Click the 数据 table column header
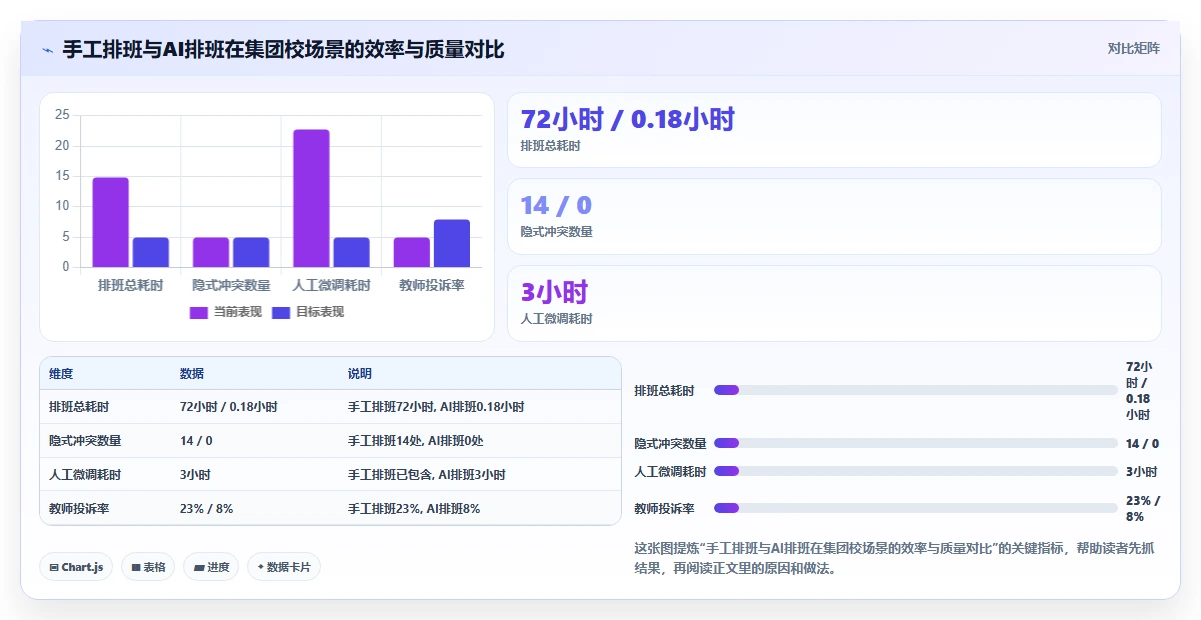Viewport: 1201px width, 620px height. tap(192, 374)
